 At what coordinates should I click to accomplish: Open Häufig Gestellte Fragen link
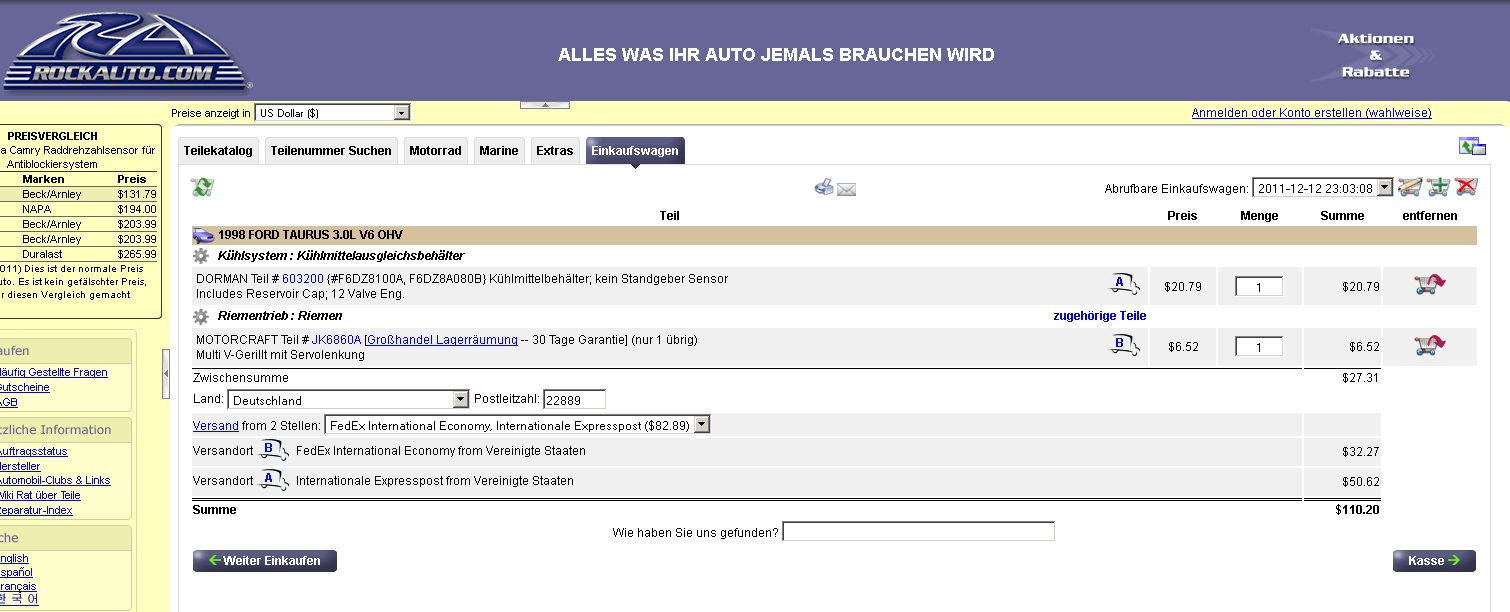pos(52,373)
